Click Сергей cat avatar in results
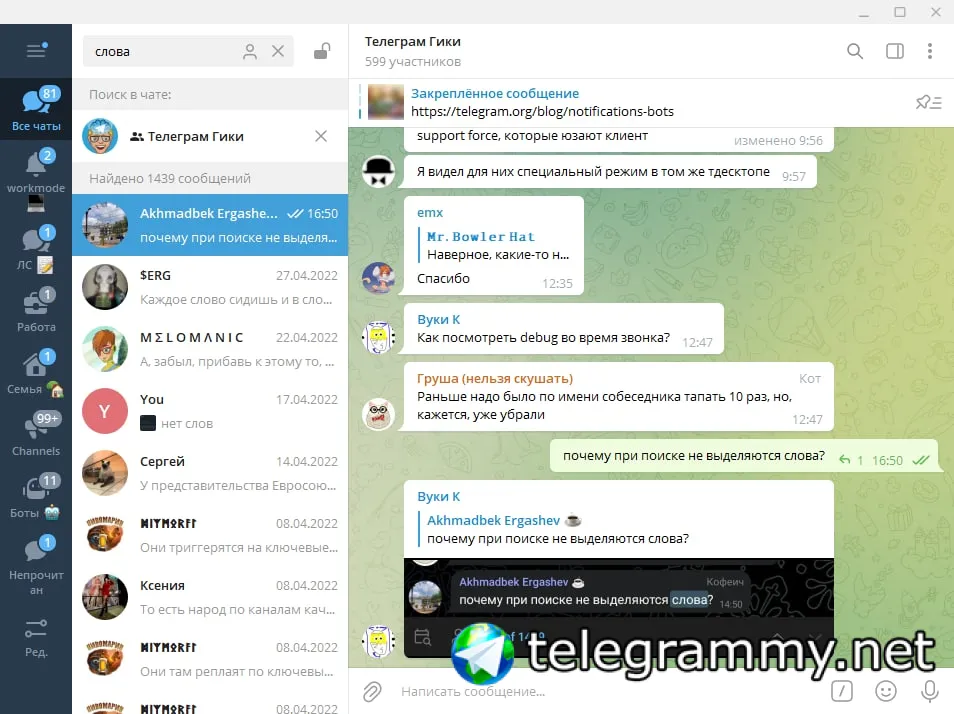This screenshot has width=954, height=714. 105,473
